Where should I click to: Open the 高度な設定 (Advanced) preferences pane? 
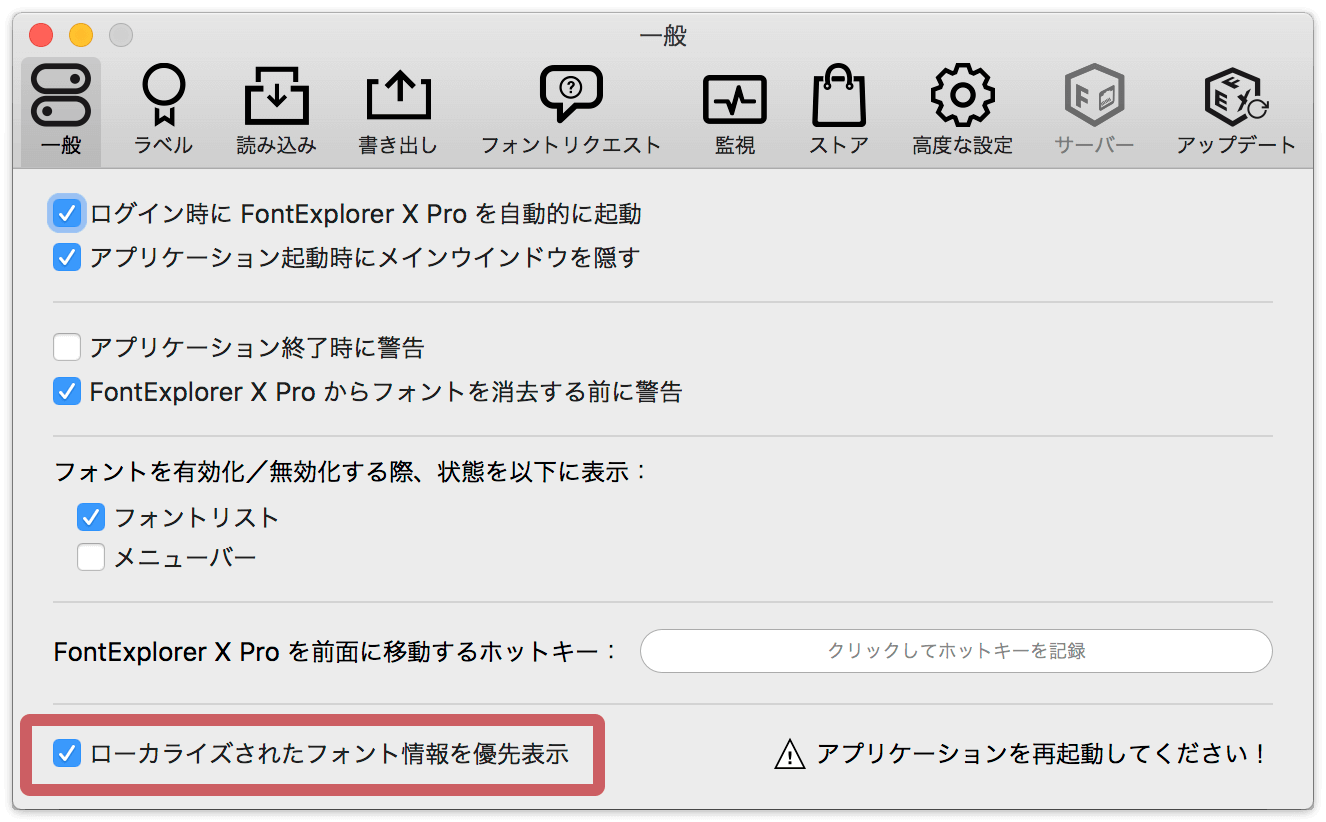click(x=962, y=111)
